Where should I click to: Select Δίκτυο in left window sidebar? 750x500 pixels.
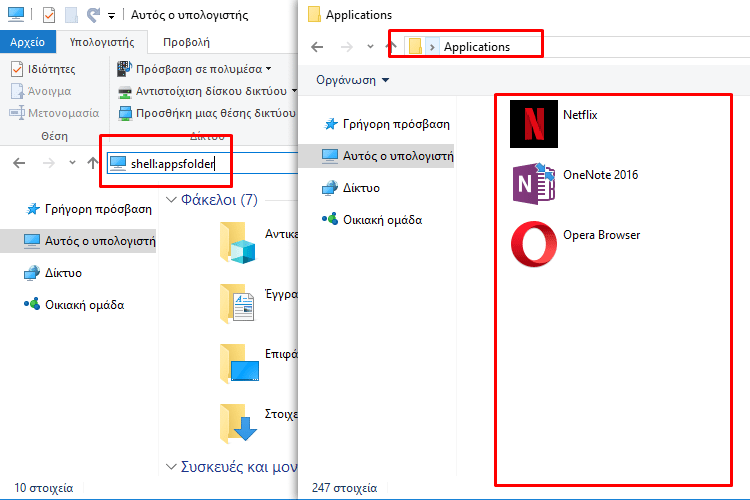[x=53, y=273]
